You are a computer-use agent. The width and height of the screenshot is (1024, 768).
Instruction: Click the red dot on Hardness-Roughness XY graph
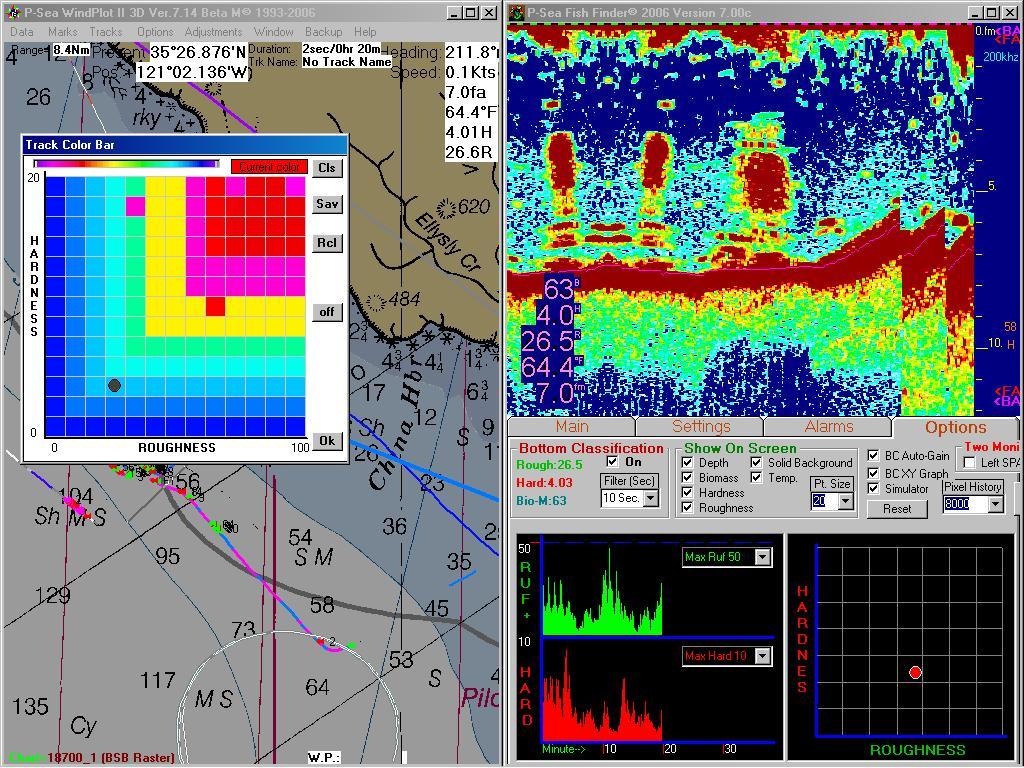click(x=915, y=673)
